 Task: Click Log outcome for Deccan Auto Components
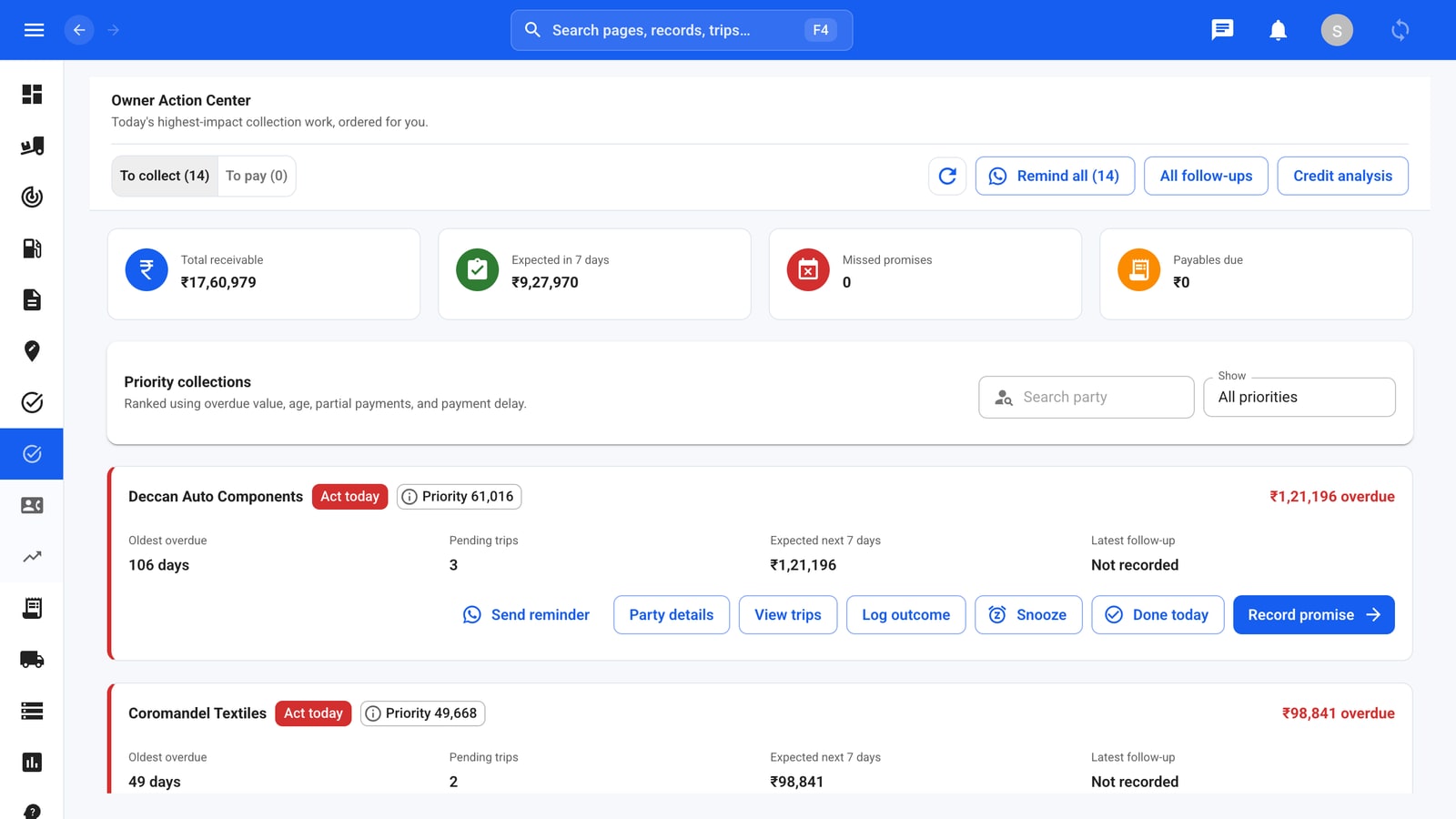[906, 615]
